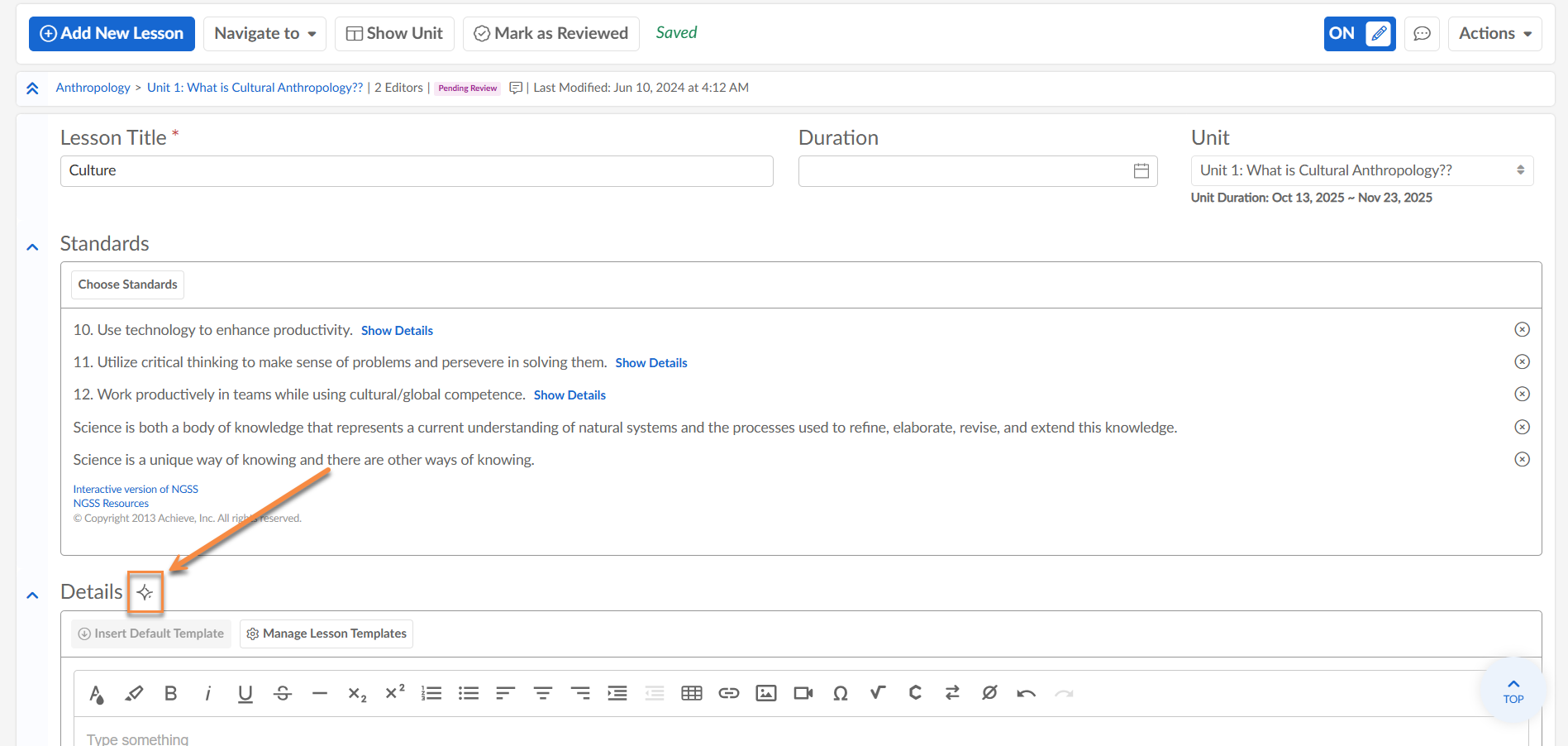Insert a table in the editor
This screenshot has width=1568, height=746.
[x=692, y=693]
